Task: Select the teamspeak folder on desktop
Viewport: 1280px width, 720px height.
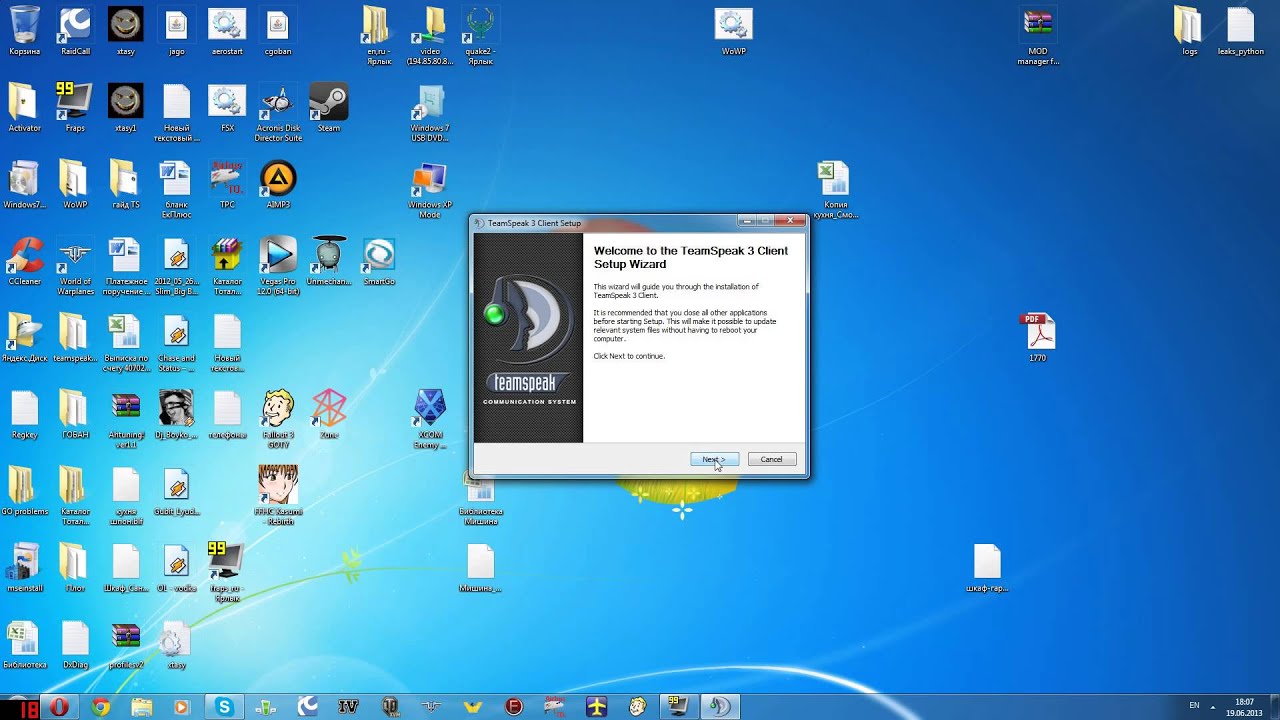Action: 75,338
